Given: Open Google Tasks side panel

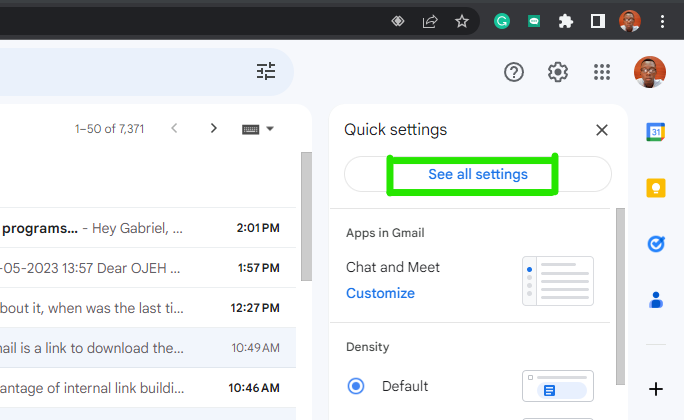Looking at the screenshot, I should pos(656,244).
